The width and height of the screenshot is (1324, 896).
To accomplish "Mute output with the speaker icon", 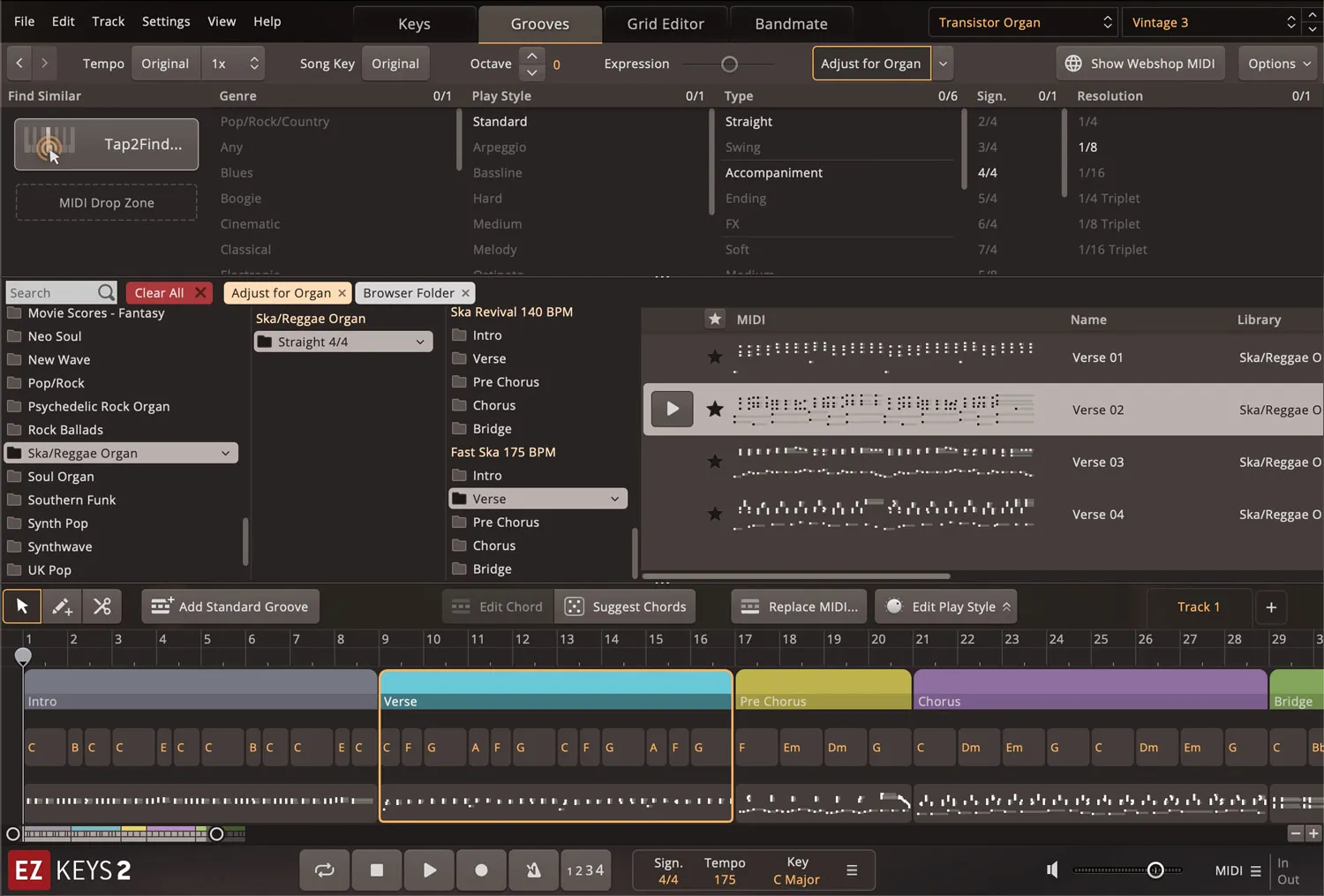I will [1052, 870].
